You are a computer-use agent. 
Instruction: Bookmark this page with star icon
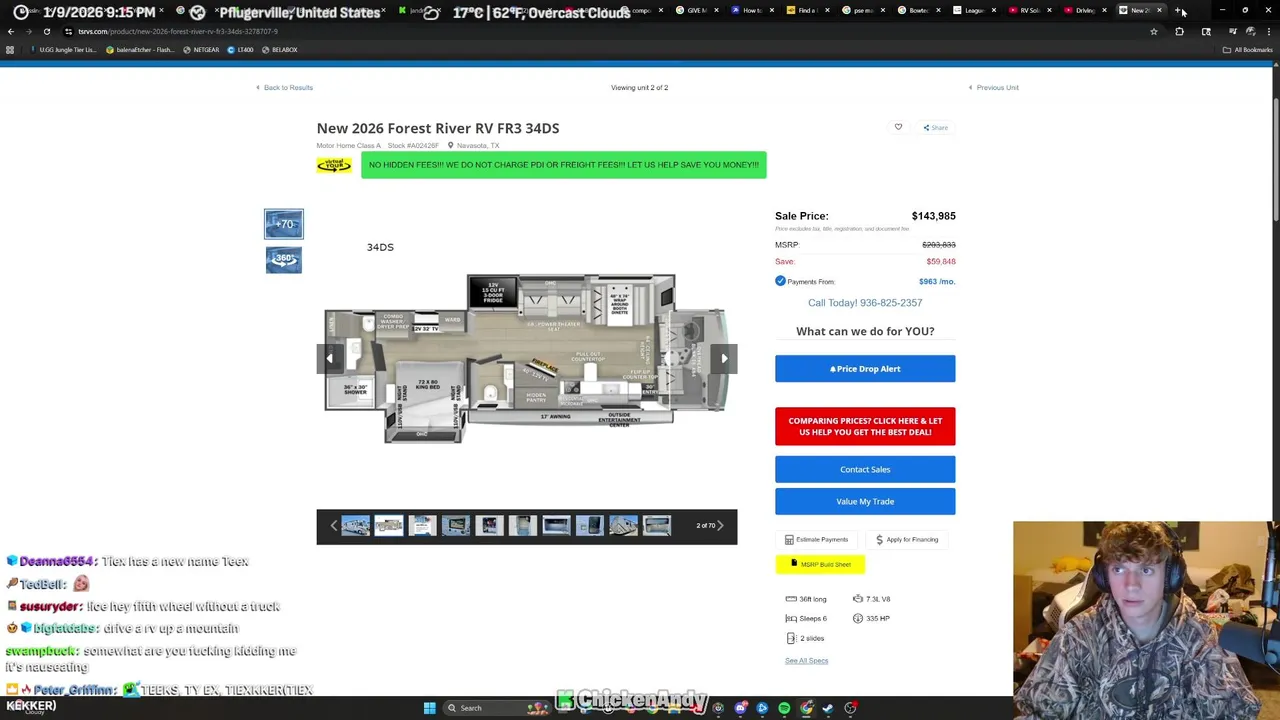[1153, 32]
